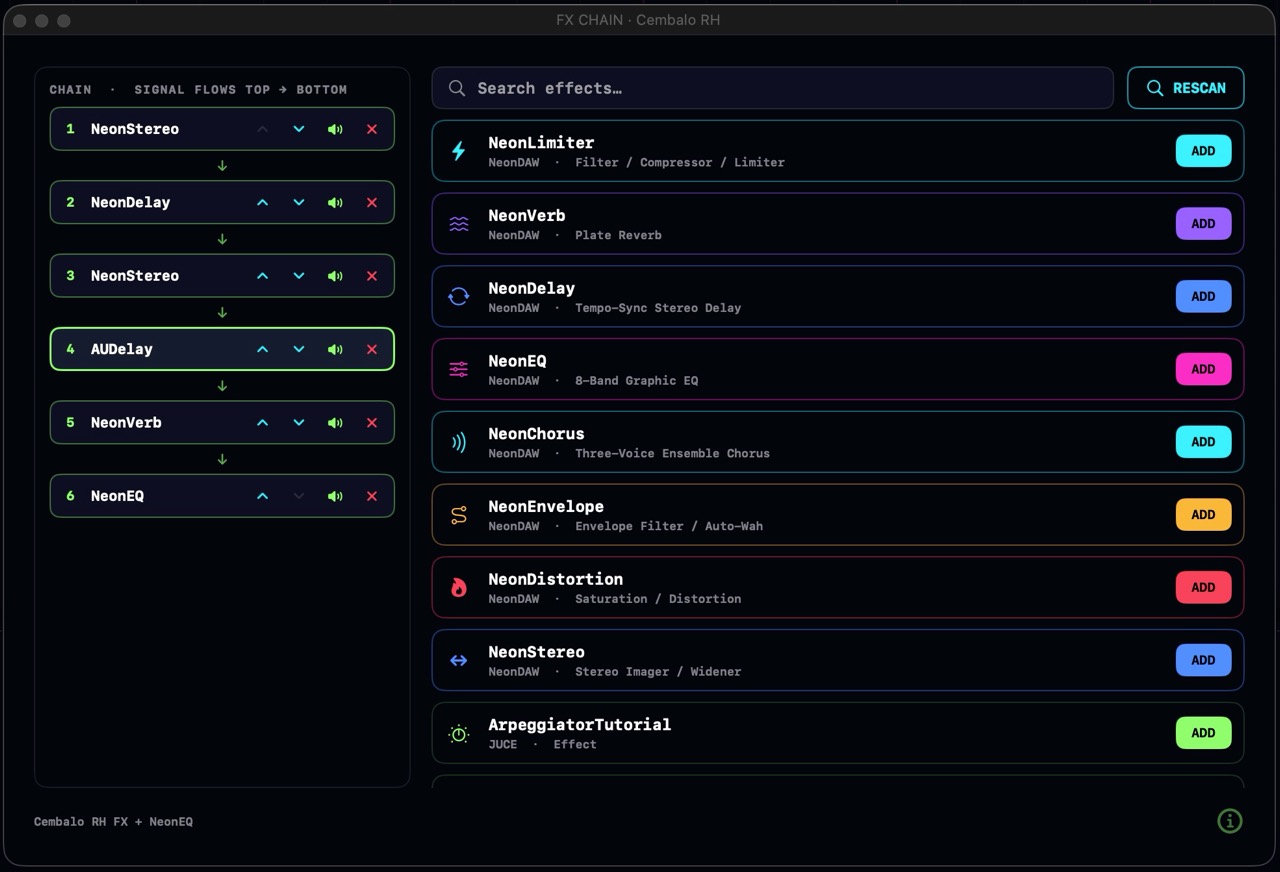Open the info icon at bottom right
The image size is (1280, 872).
(1229, 821)
